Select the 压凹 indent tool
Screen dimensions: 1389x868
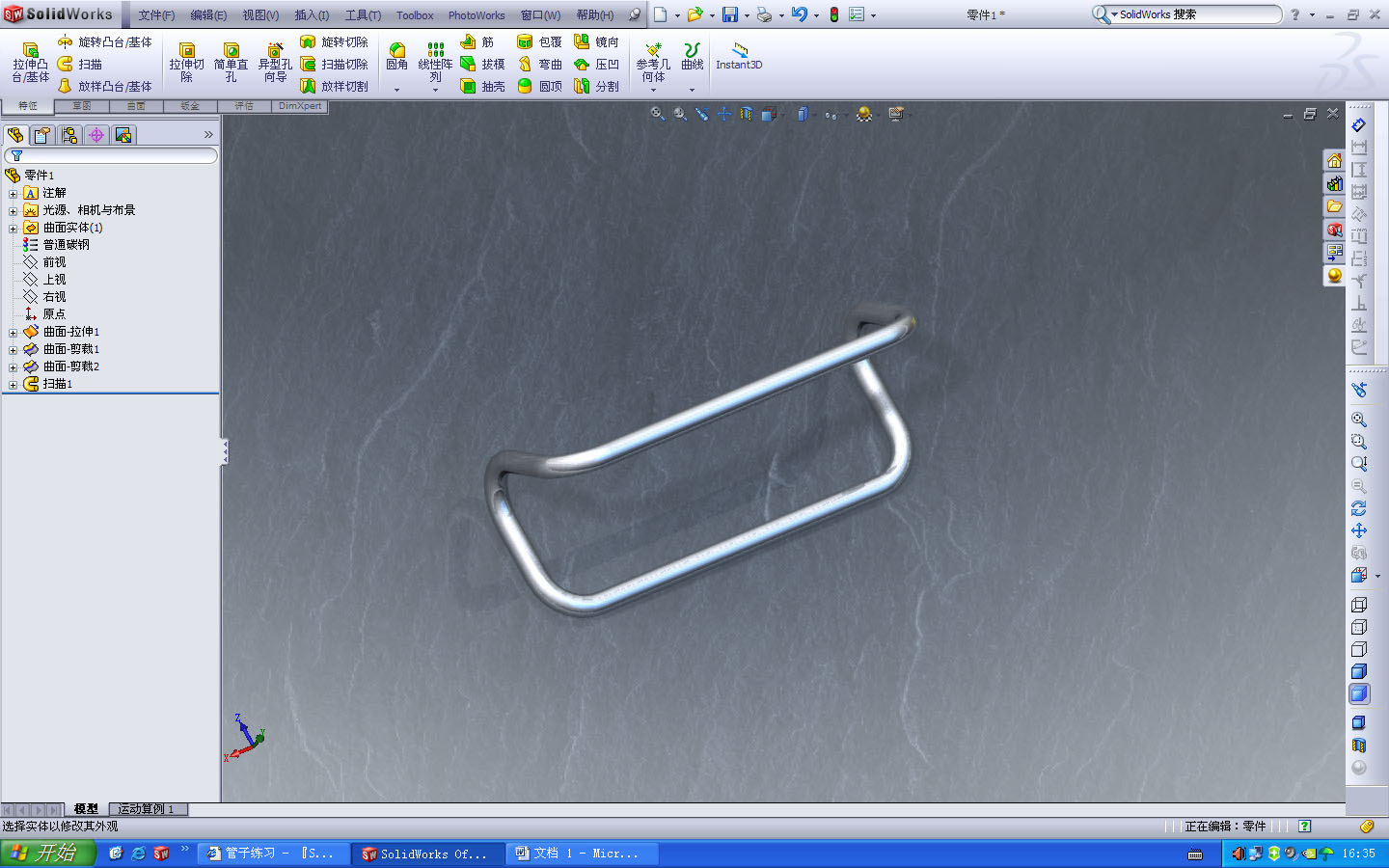[596, 64]
